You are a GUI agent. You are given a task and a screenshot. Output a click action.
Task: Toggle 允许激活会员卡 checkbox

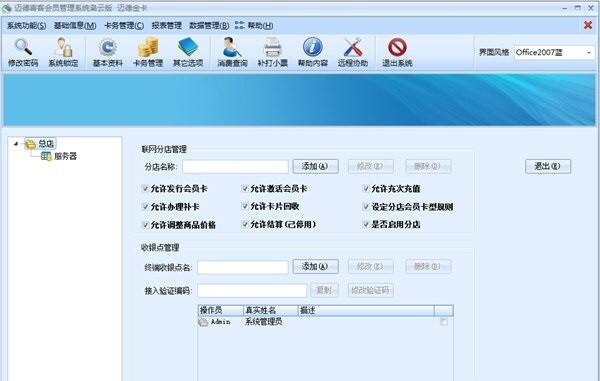245,189
